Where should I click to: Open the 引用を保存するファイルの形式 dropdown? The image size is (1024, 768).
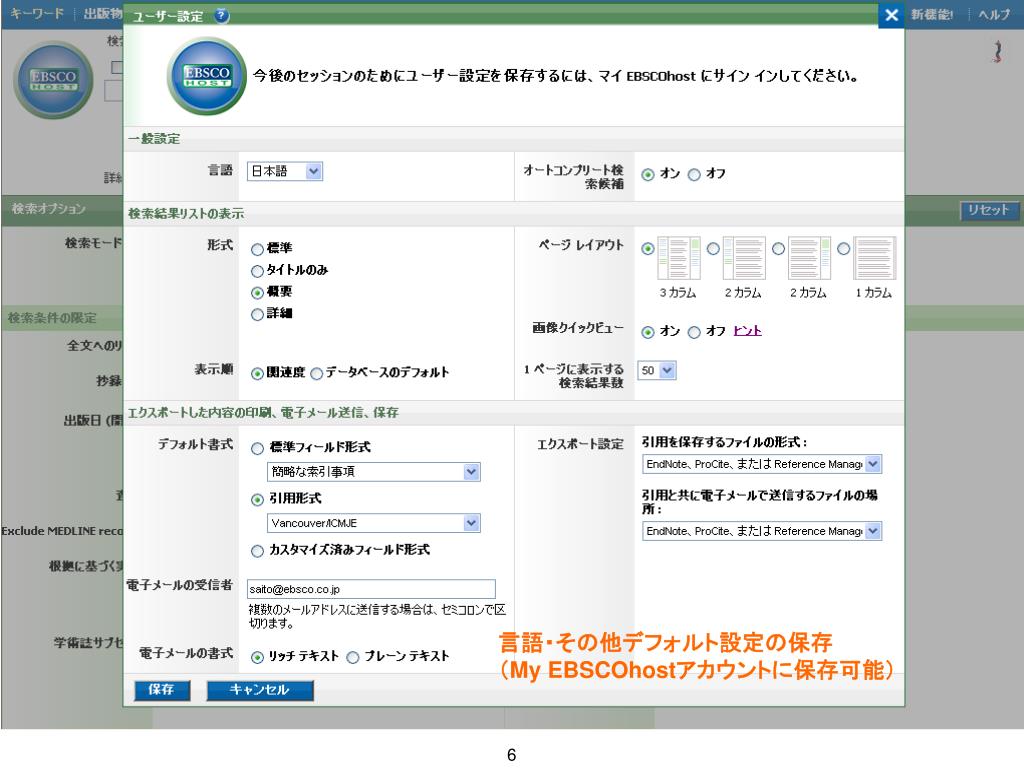[x=762, y=464]
